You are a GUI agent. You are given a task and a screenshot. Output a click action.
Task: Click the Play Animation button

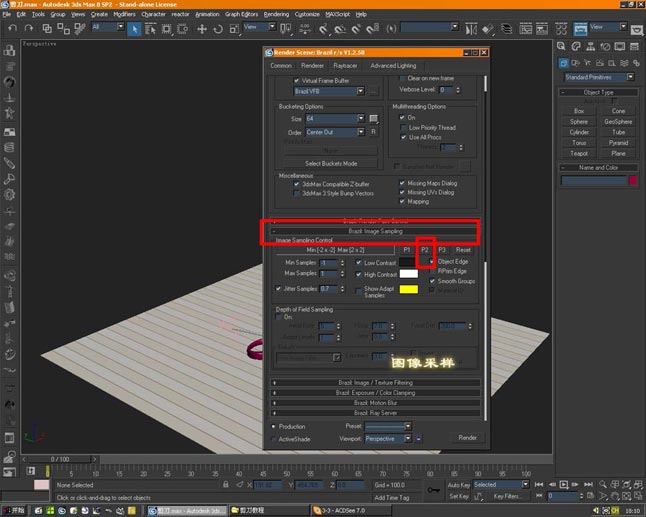pos(564,484)
